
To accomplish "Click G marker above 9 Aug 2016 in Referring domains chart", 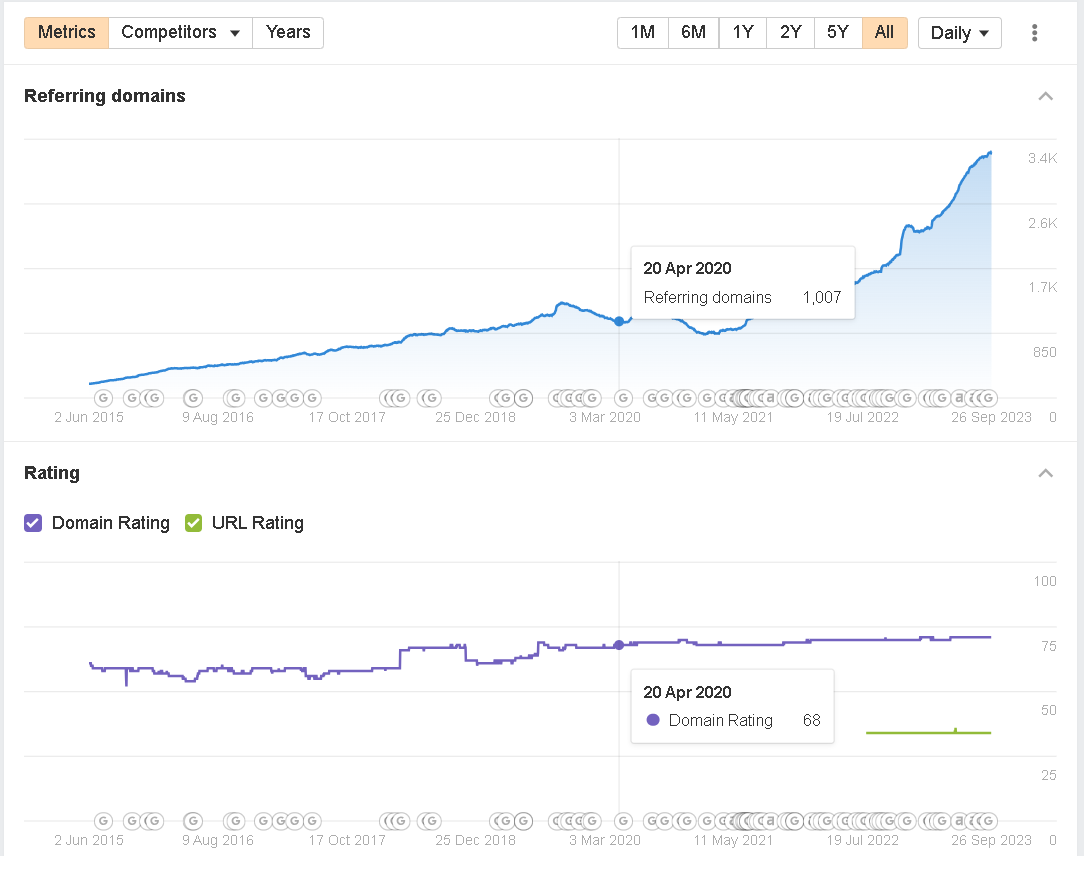I will point(194,398).
